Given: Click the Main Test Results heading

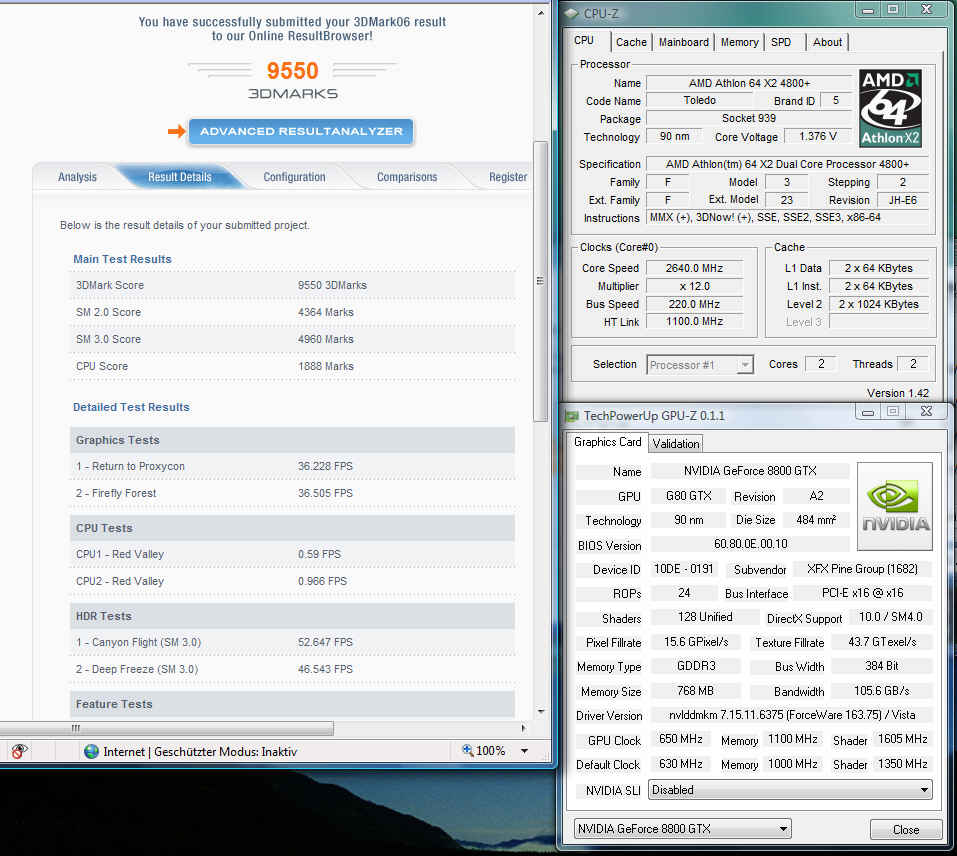Looking at the screenshot, I should pyautogui.click(x=122, y=259).
